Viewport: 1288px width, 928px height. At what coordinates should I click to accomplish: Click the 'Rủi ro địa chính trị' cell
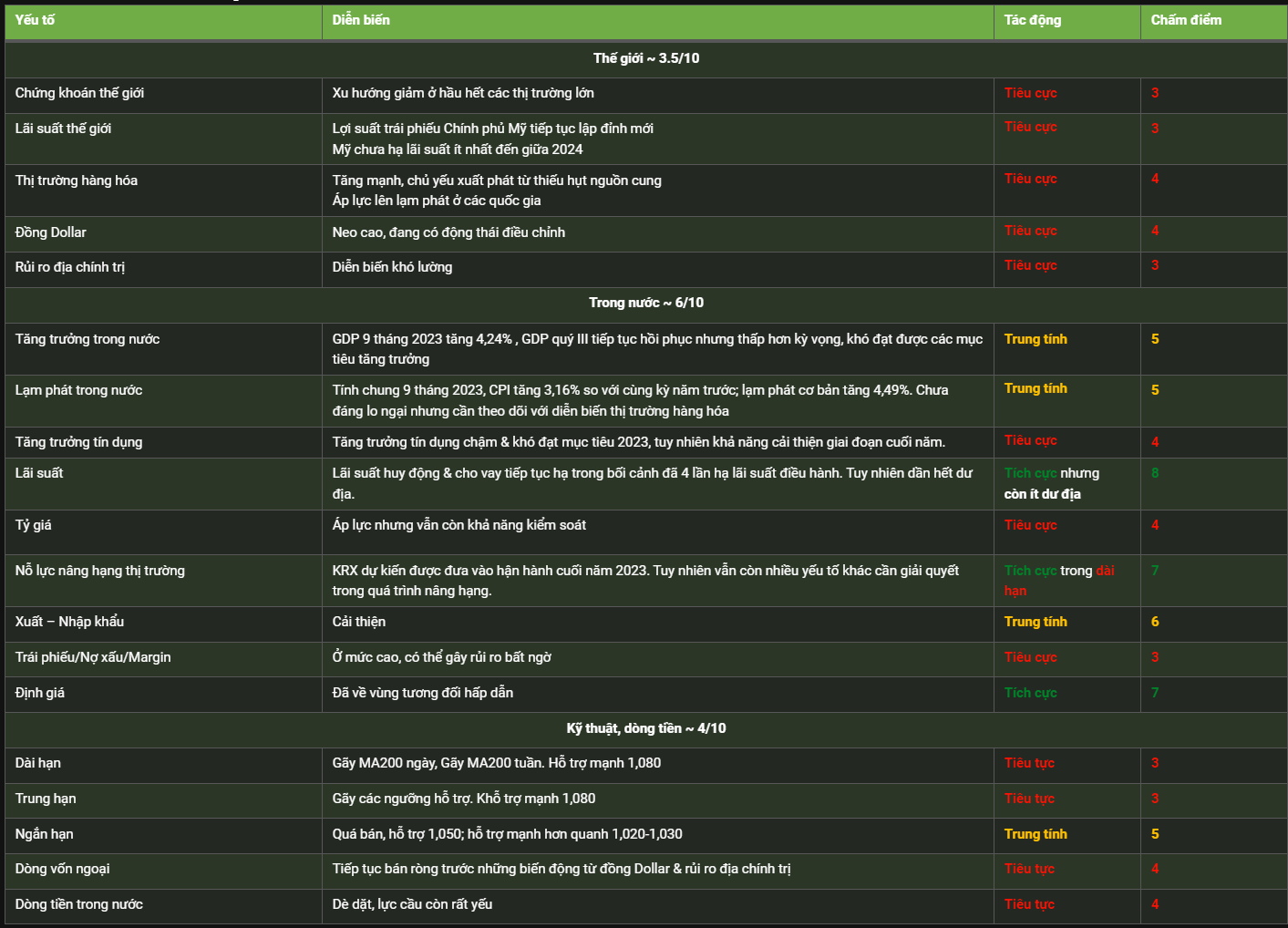click(x=163, y=269)
